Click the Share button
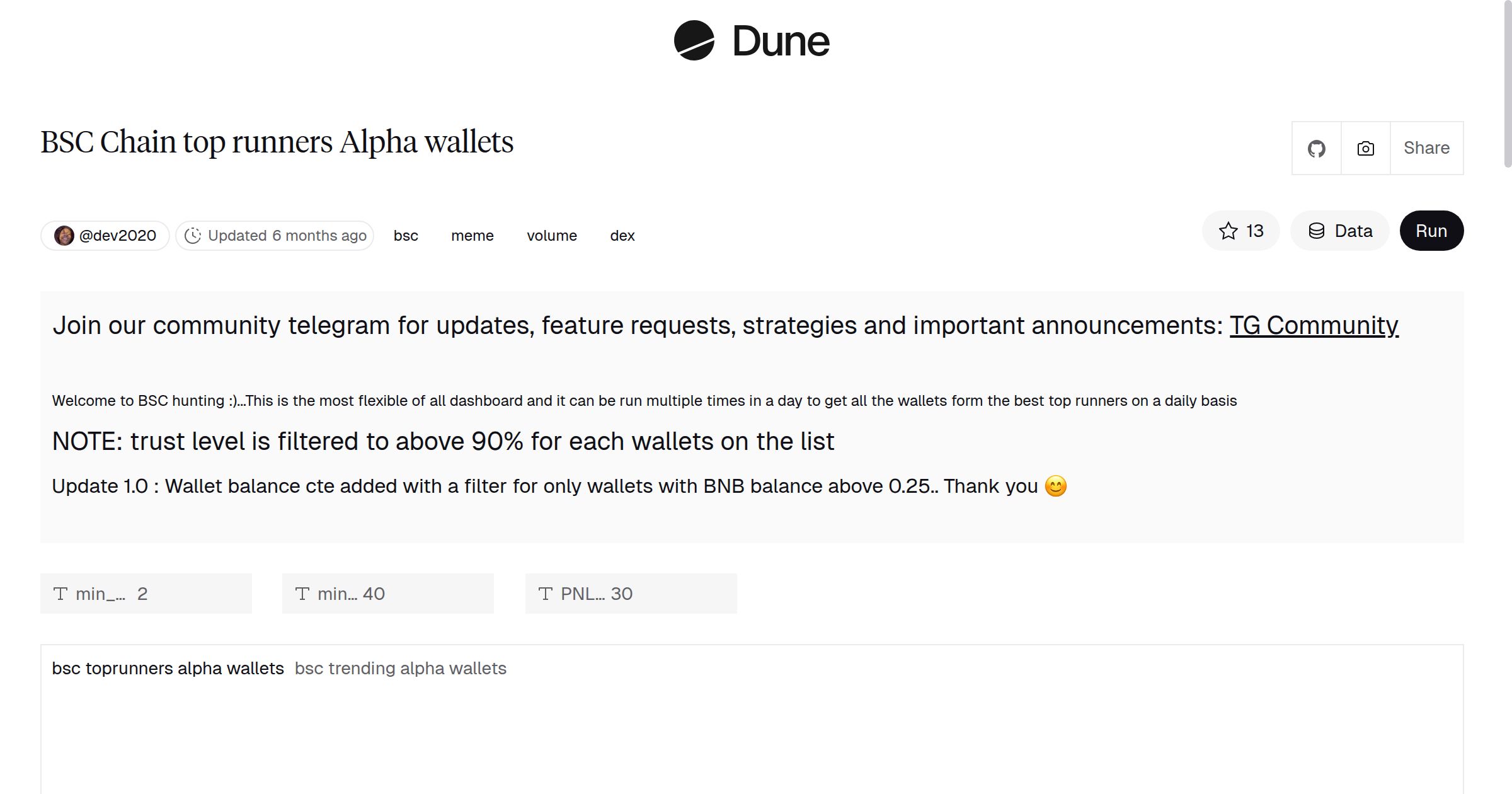This screenshot has height=794, width=1512. 1426,148
